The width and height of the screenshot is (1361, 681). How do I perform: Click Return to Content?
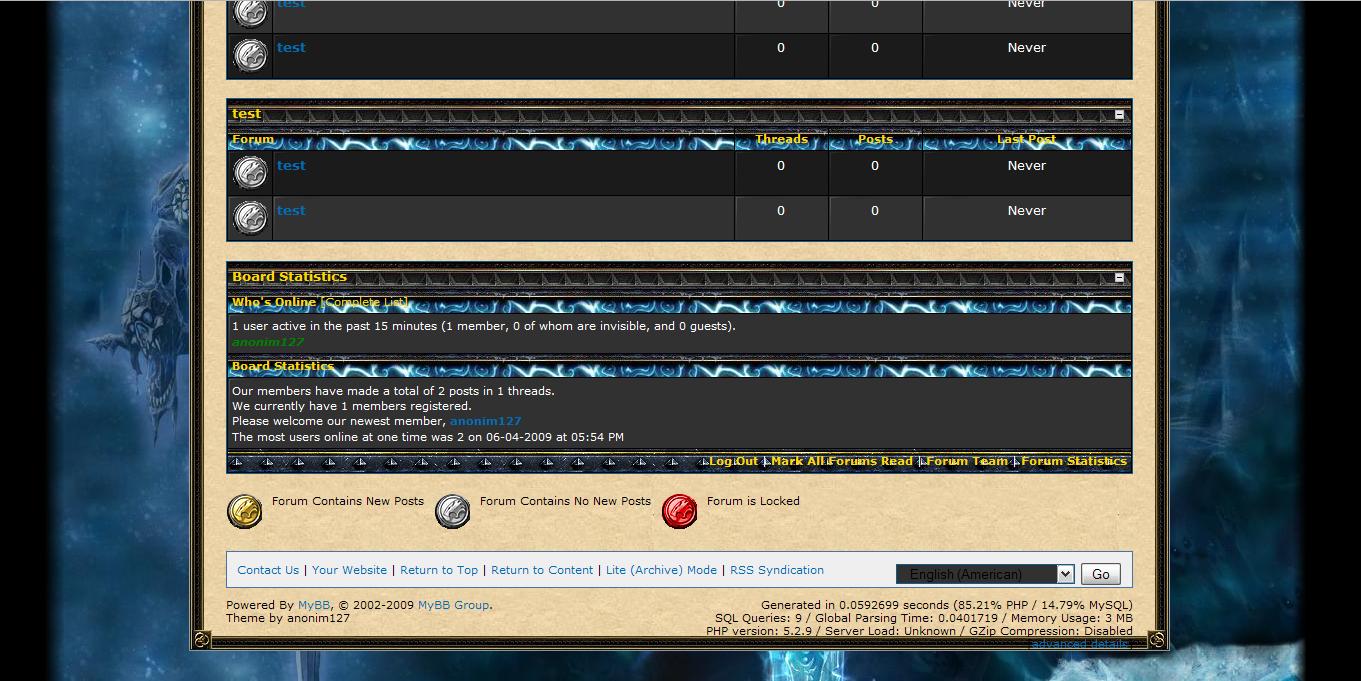[542, 570]
